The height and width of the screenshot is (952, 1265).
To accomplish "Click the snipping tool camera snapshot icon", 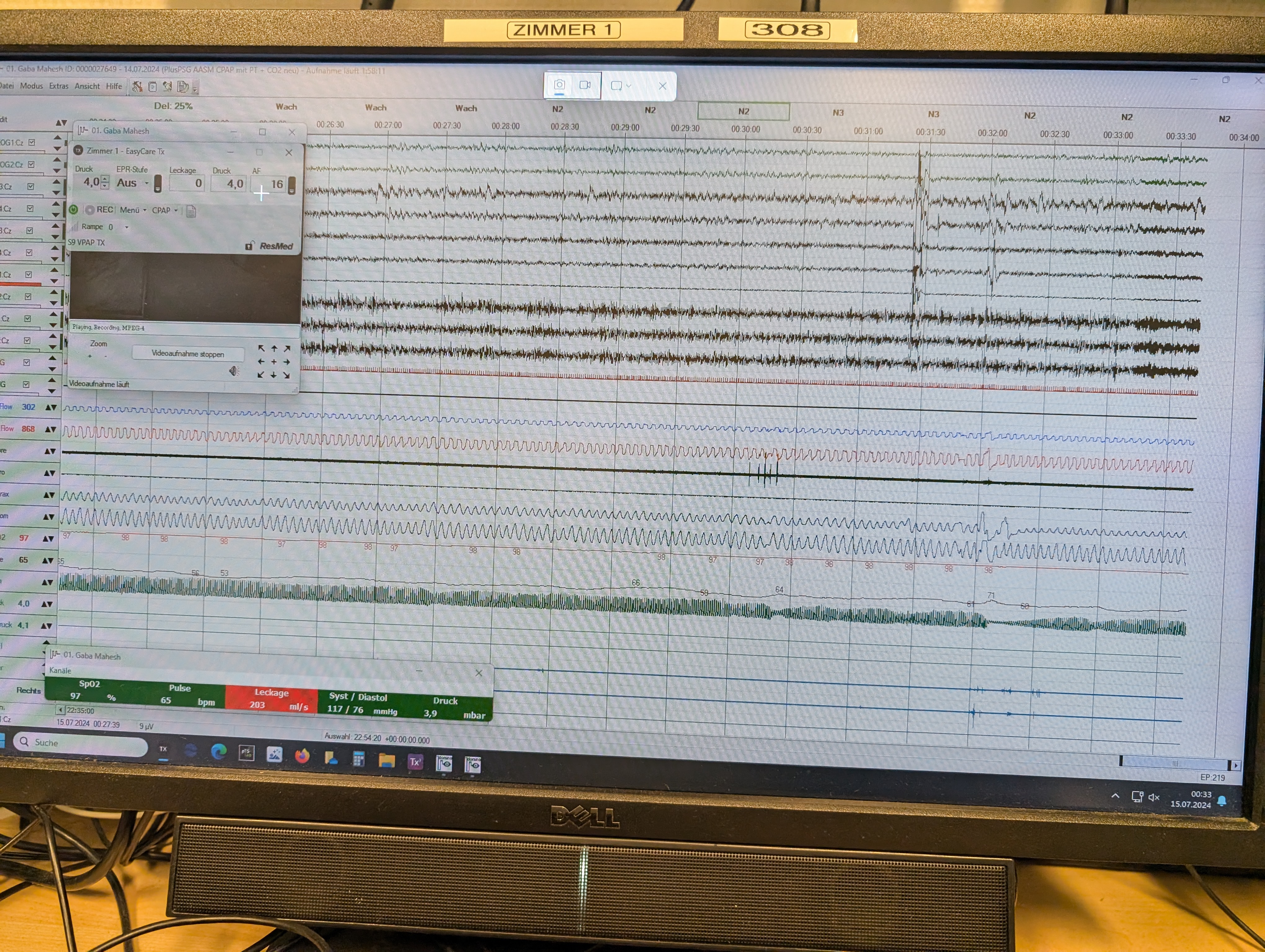I will pyautogui.click(x=559, y=85).
